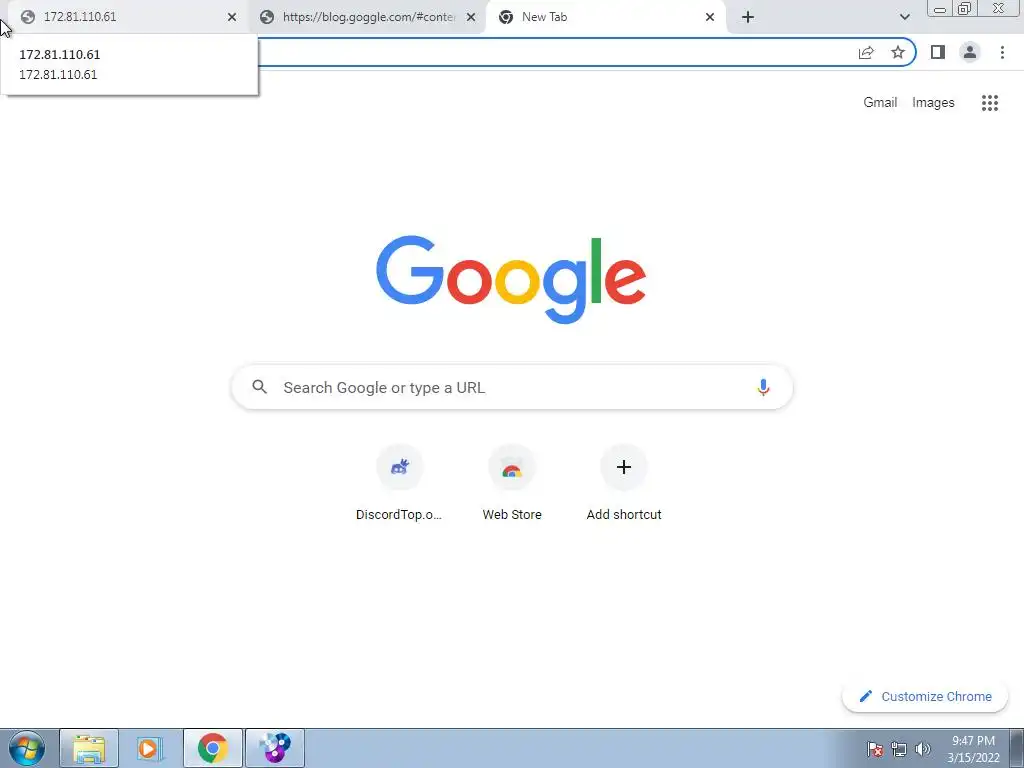The width and height of the screenshot is (1024, 768).
Task: Click the Customize Chrome button
Action: [x=925, y=696]
